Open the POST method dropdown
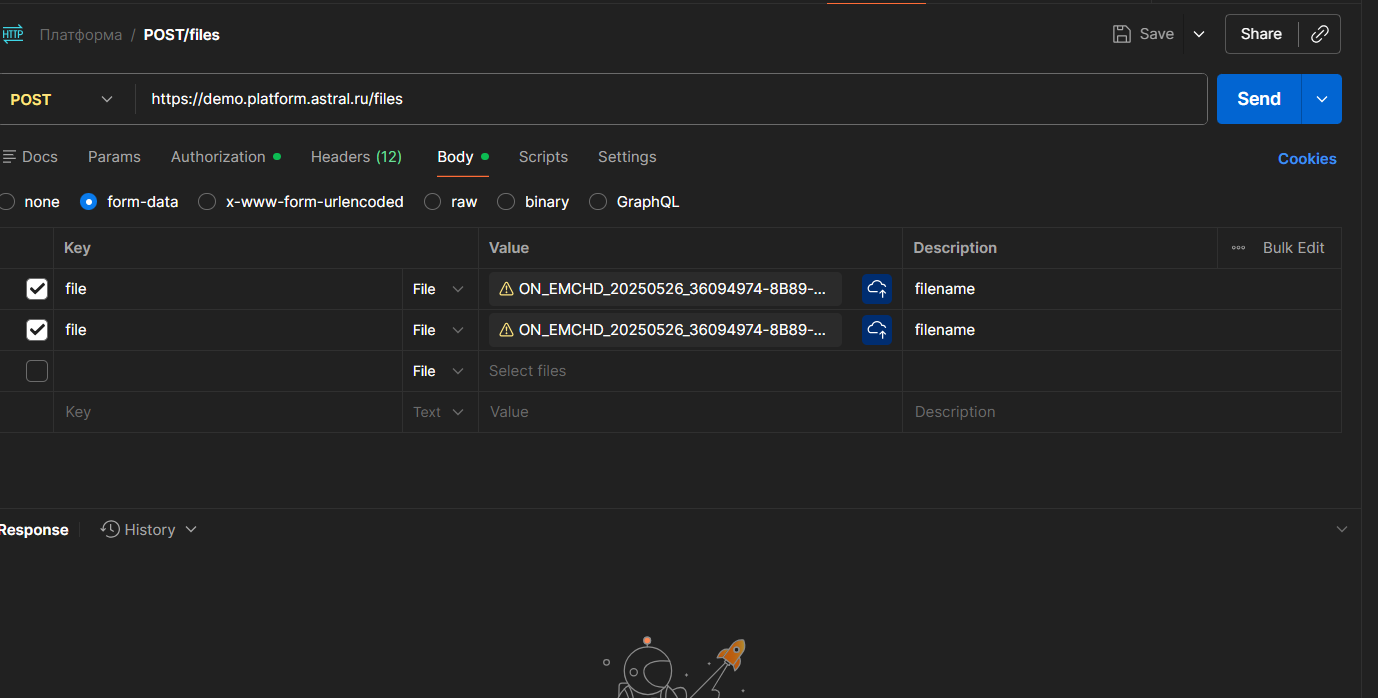Viewport: 1378px width, 698px height. click(x=62, y=99)
